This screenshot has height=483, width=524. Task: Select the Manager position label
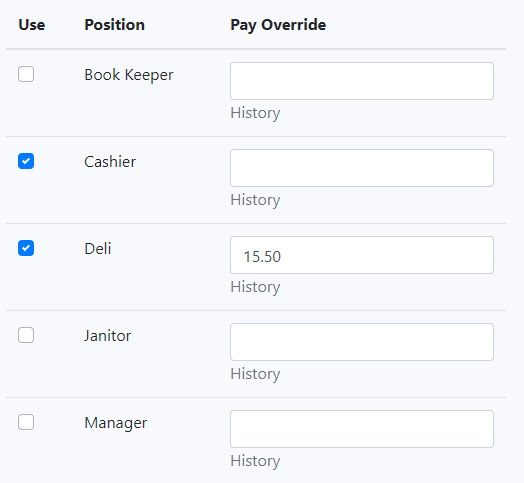[116, 423]
